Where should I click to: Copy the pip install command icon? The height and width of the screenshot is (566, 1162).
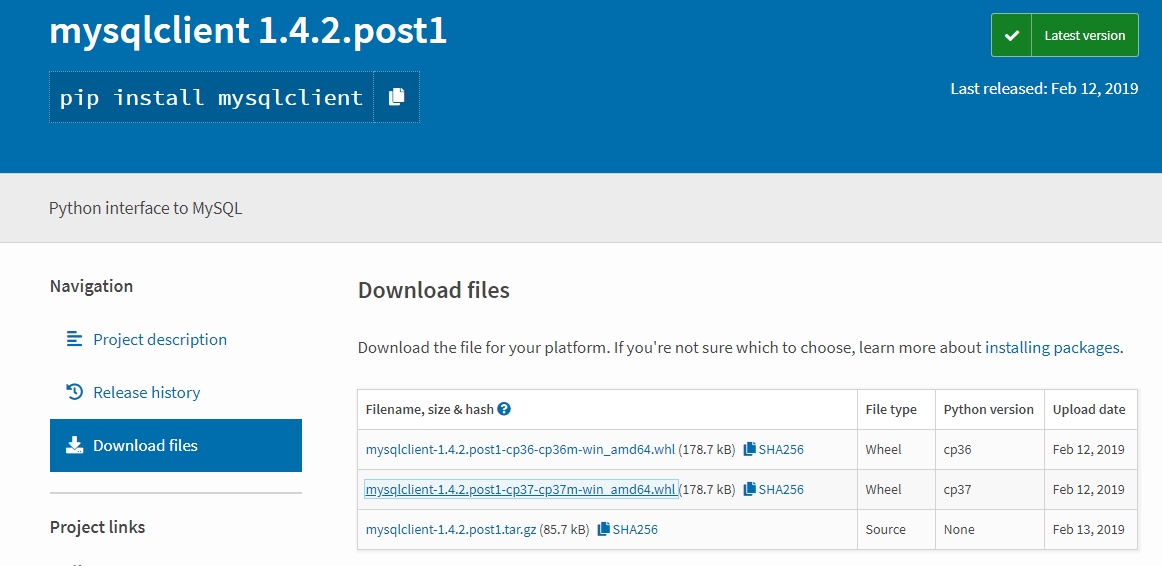[x=397, y=97]
